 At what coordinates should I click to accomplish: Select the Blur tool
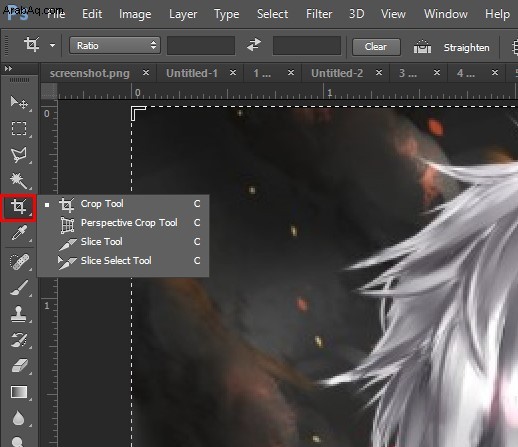(18, 418)
